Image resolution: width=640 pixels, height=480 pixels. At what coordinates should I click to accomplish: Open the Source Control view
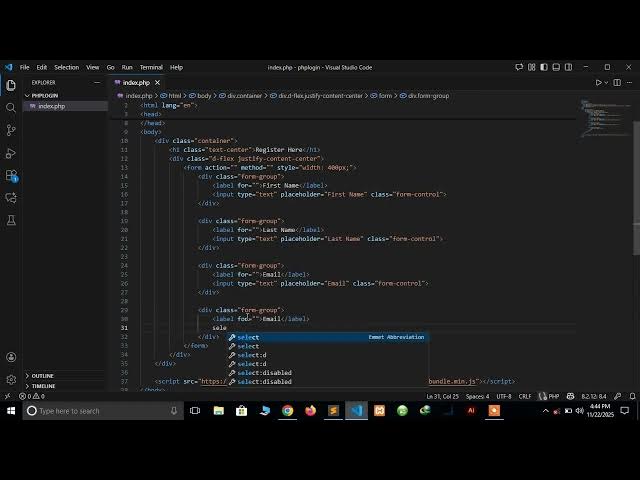11,130
